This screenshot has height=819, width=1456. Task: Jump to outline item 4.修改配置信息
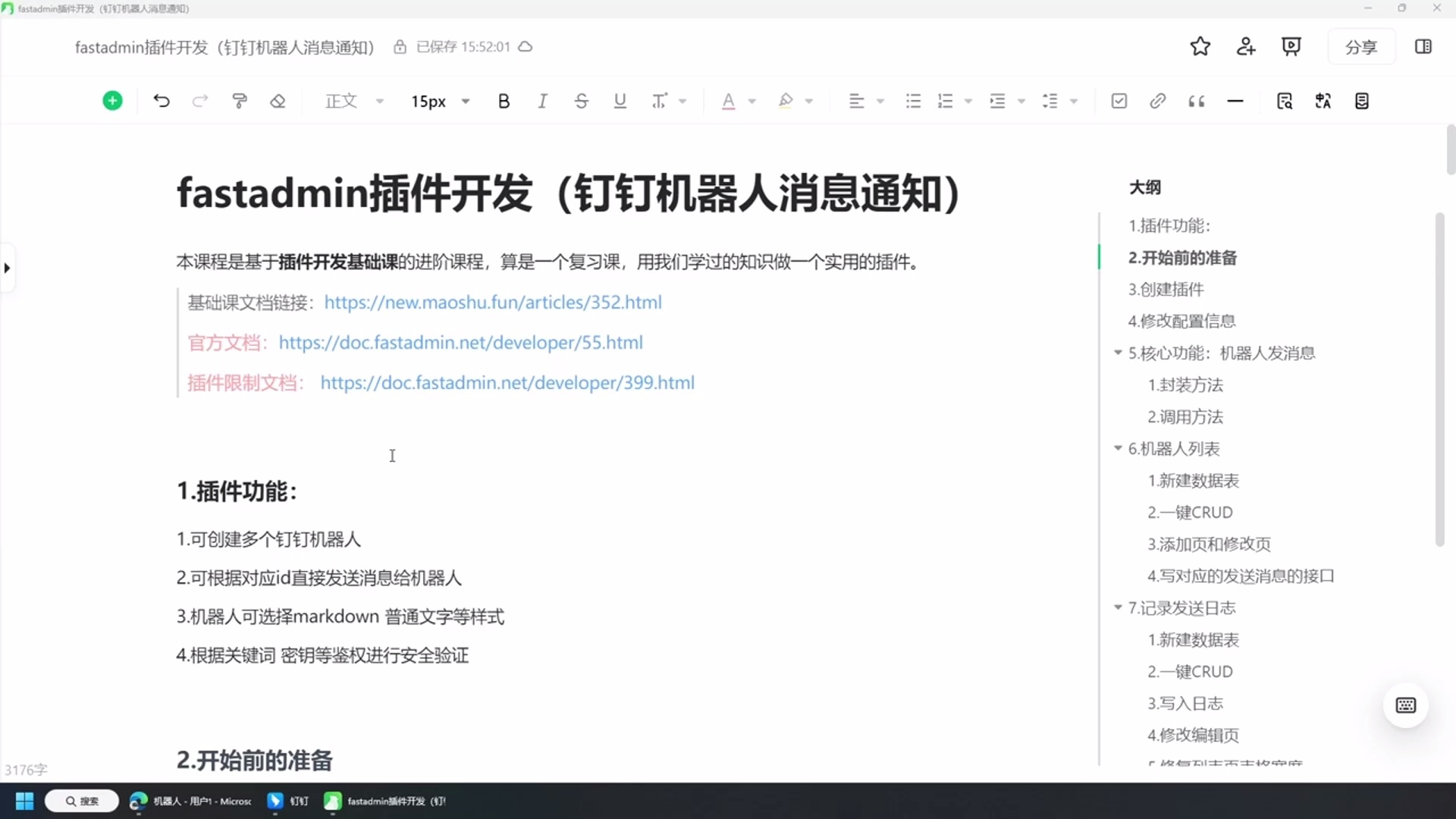[1181, 321]
